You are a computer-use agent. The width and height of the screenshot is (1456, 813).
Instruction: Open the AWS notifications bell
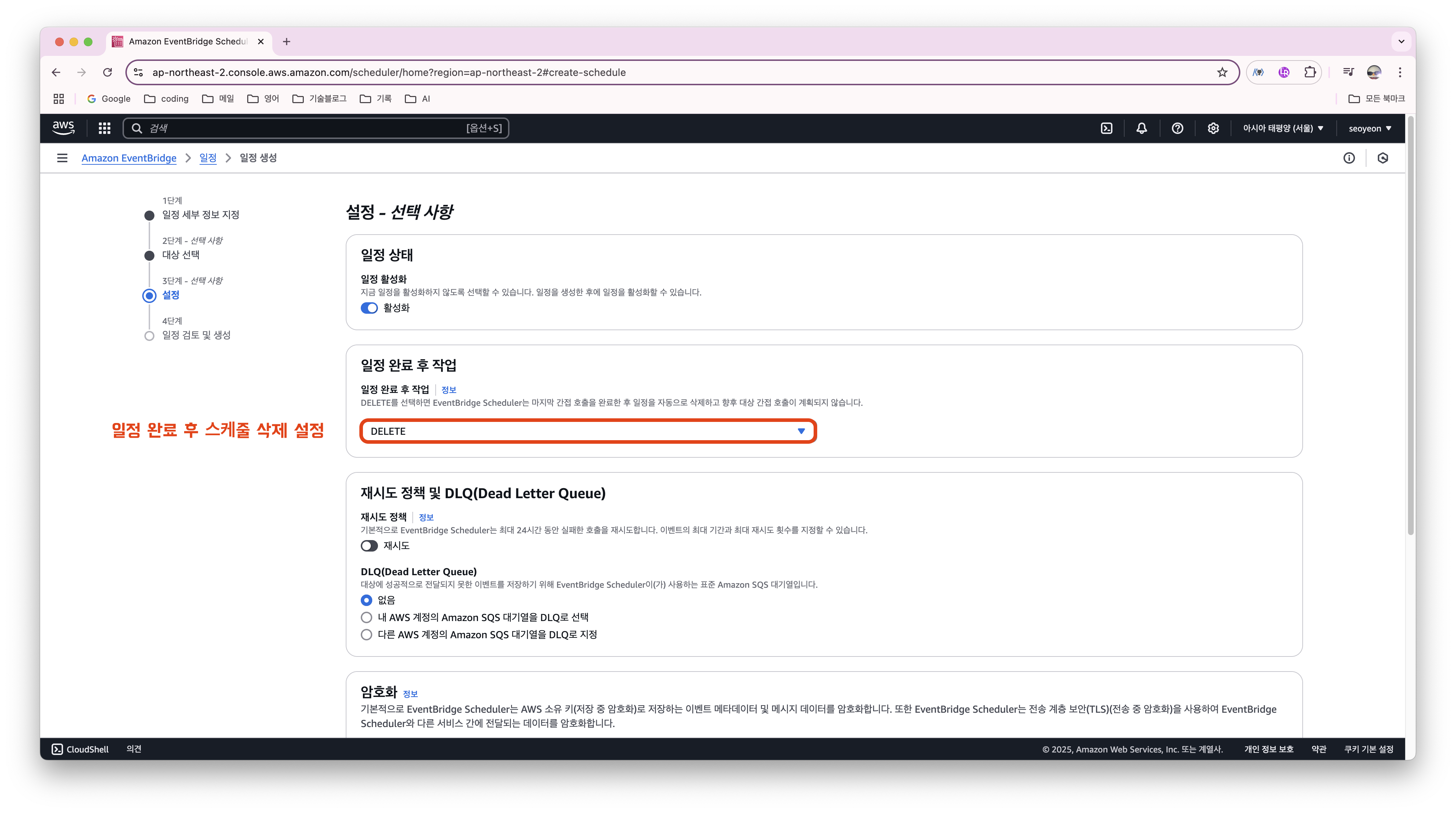[x=1141, y=128]
